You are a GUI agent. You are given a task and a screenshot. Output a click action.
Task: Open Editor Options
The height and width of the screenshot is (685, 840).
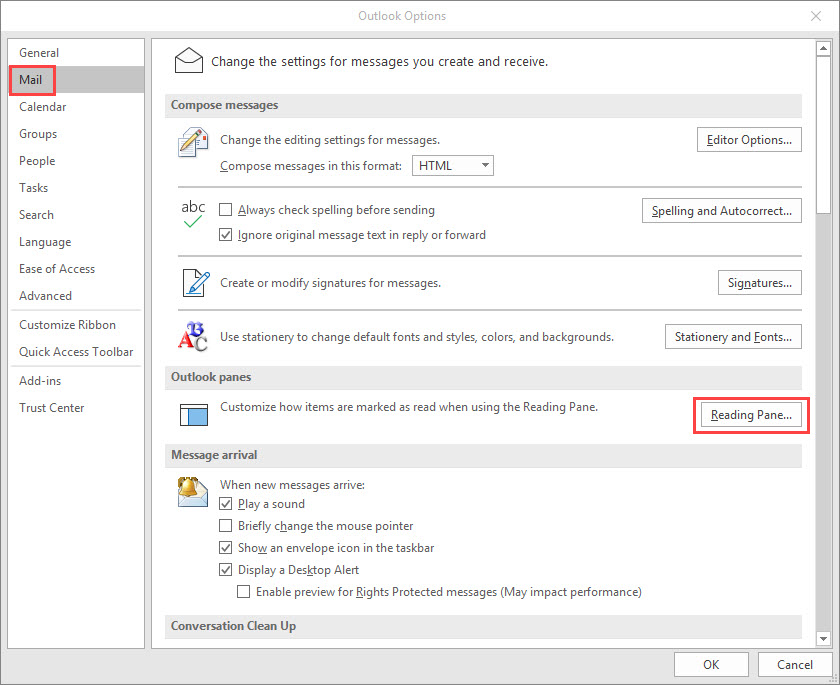click(x=749, y=140)
